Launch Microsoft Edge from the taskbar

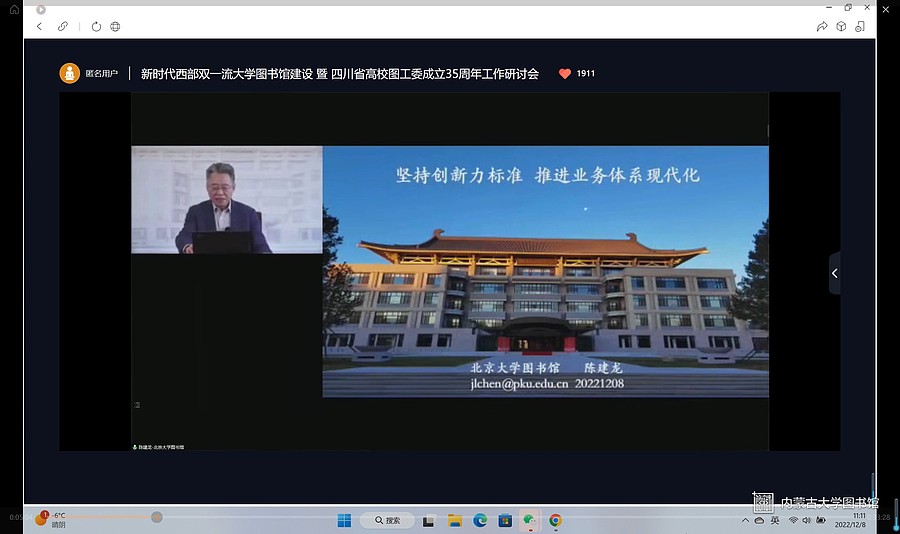tap(480, 520)
